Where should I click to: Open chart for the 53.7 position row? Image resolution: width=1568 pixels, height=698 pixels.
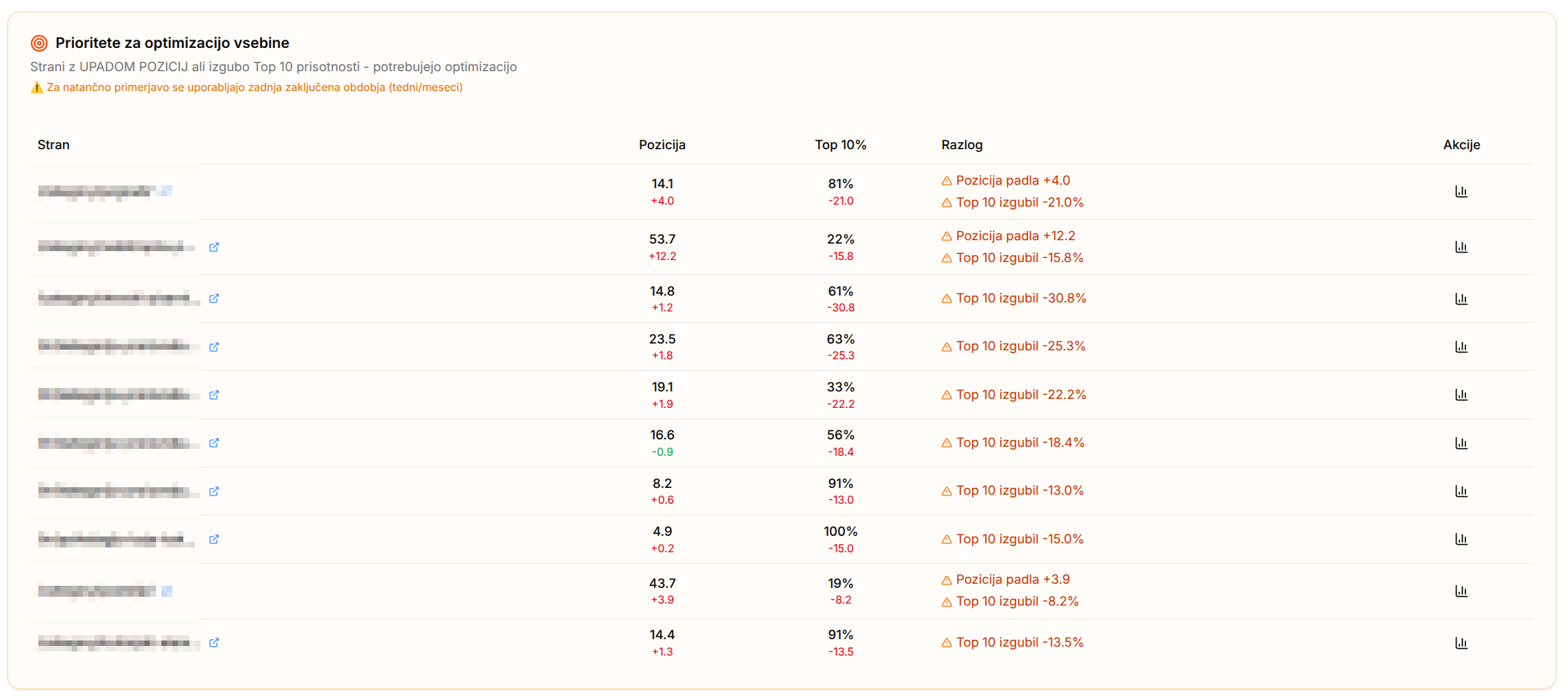[x=1461, y=247]
